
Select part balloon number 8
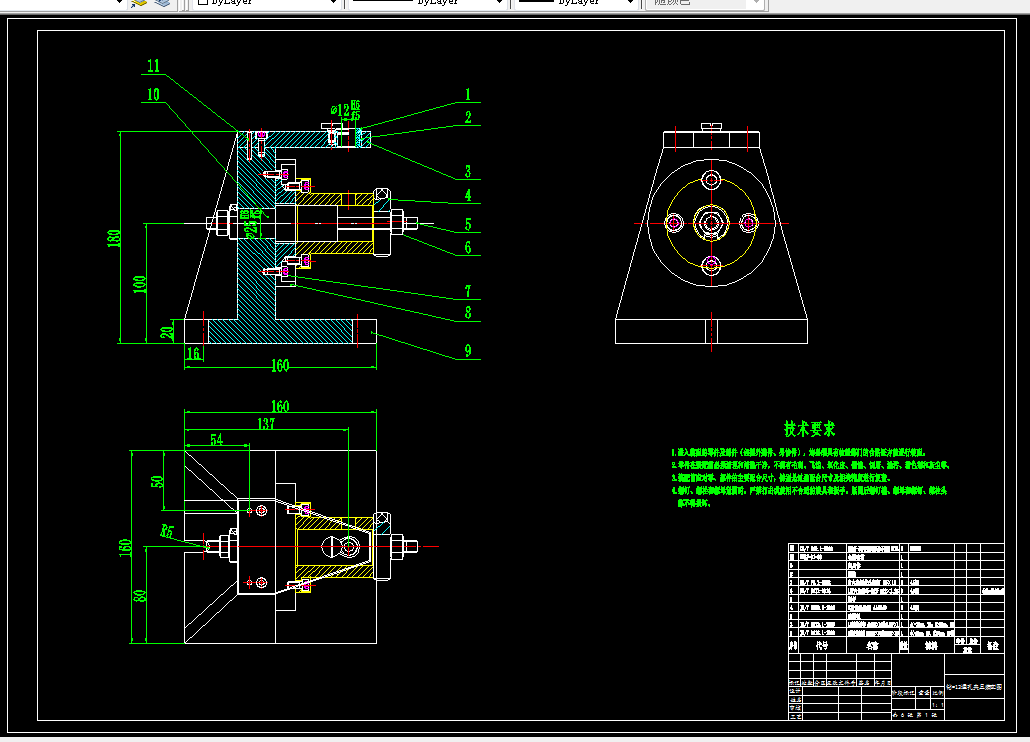(x=468, y=313)
